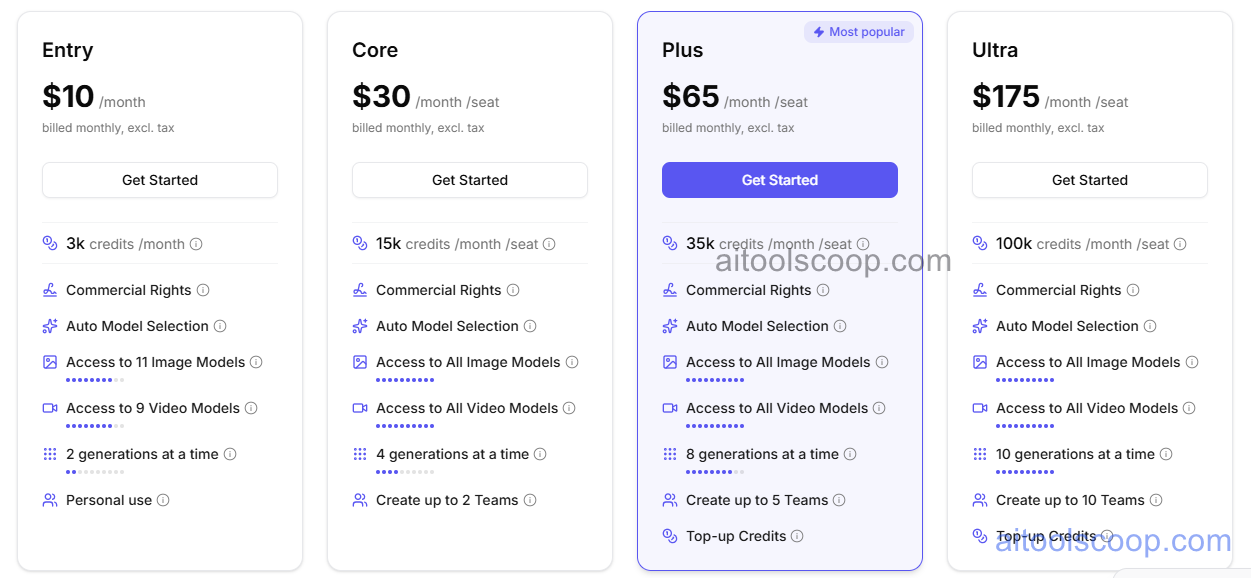The width and height of the screenshot is (1251, 578).
Task: Select the Personal use icon in the Entry plan
Action: pyautogui.click(x=50, y=500)
